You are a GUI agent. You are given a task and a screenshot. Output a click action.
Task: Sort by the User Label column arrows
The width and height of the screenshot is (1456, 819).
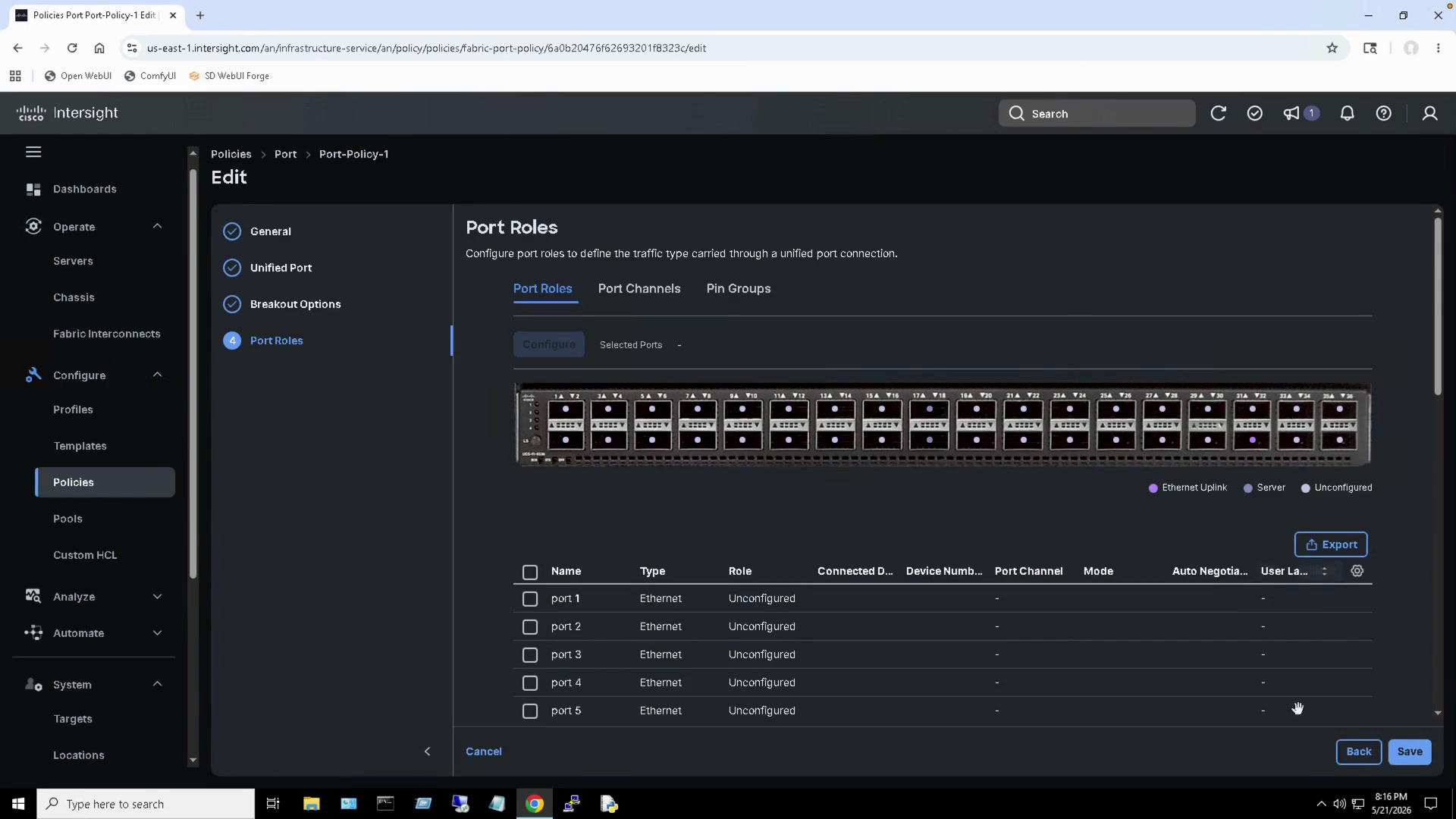point(1324,571)
